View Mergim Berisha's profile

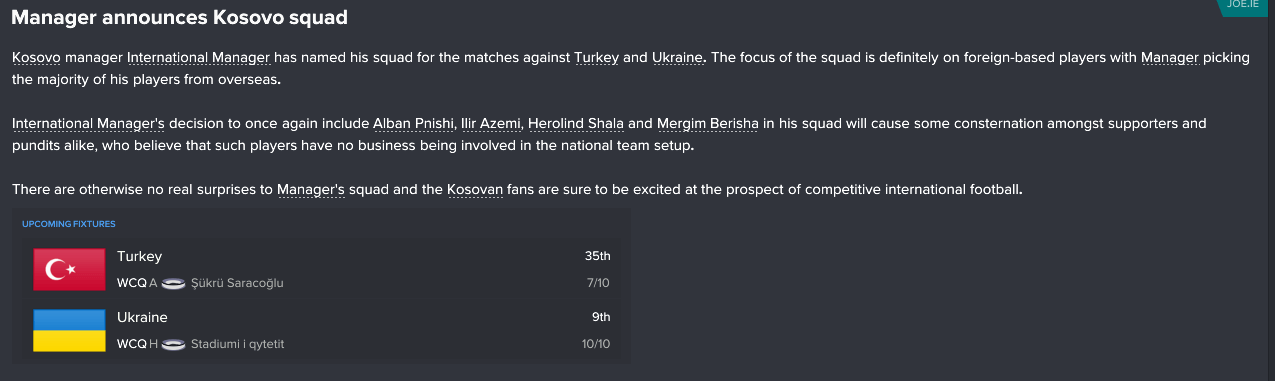click(x=708, y=124)
